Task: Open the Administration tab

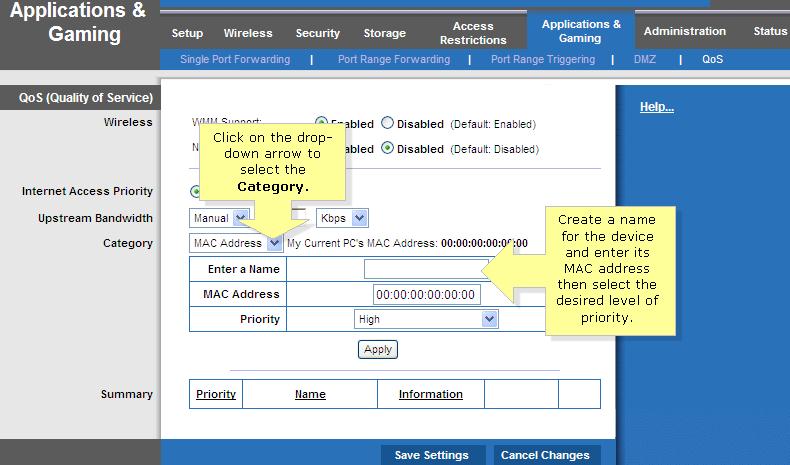Action: click(x=685, y=31)
